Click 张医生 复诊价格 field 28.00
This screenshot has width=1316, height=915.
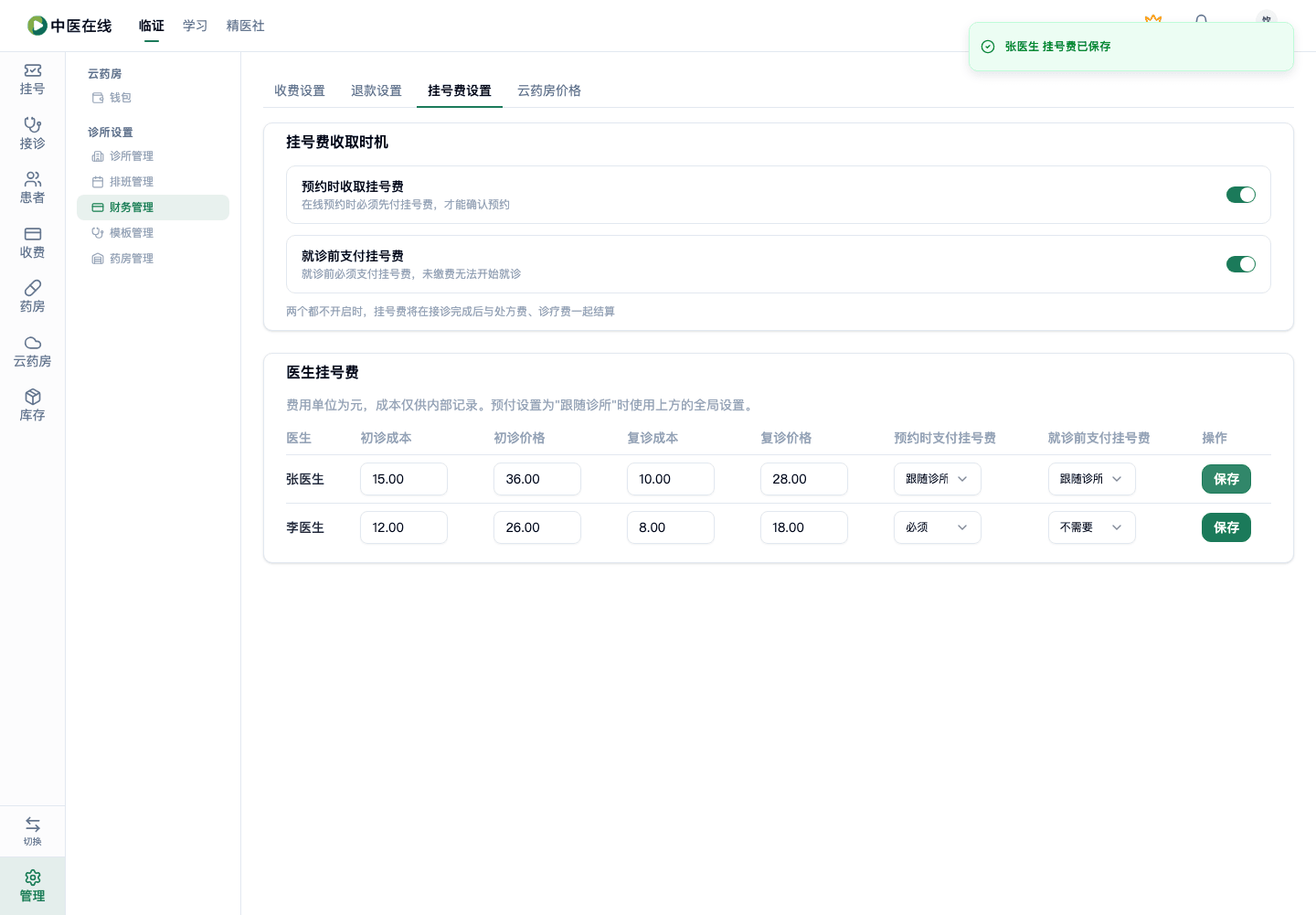[x=804, y=479]
